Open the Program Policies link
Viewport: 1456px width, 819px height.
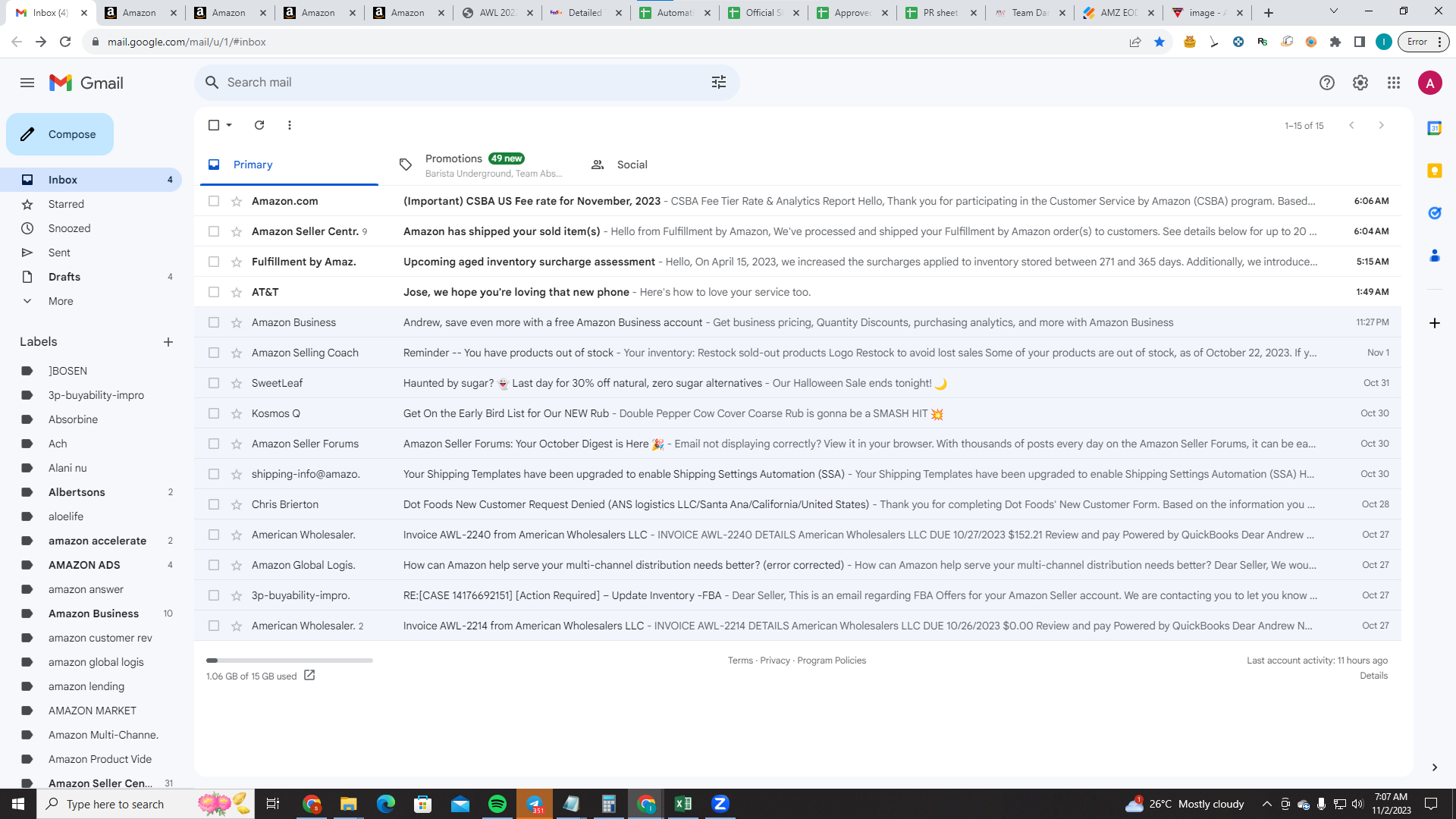click(x=831, y=661)
